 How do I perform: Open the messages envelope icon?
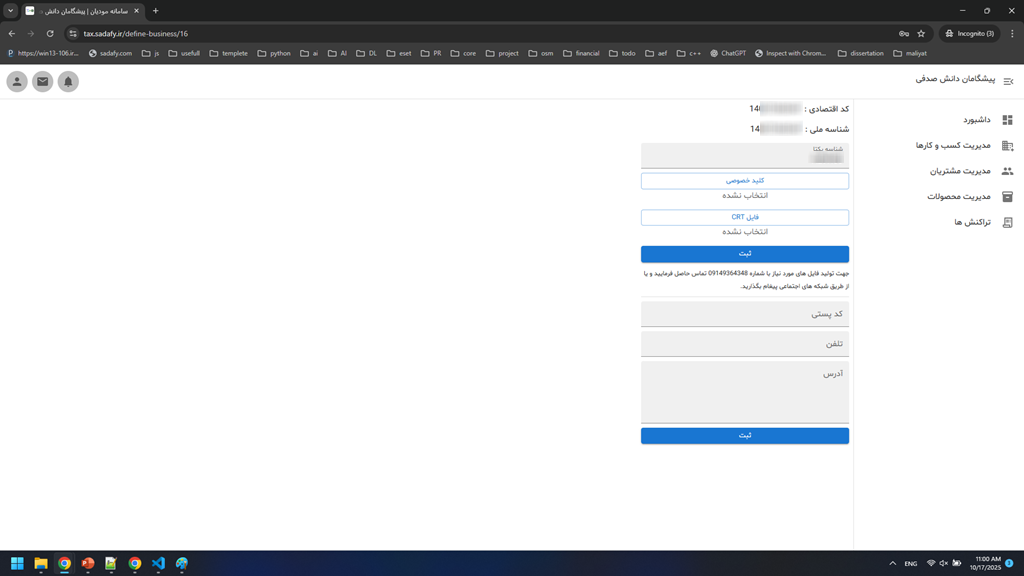click(42, 81)
